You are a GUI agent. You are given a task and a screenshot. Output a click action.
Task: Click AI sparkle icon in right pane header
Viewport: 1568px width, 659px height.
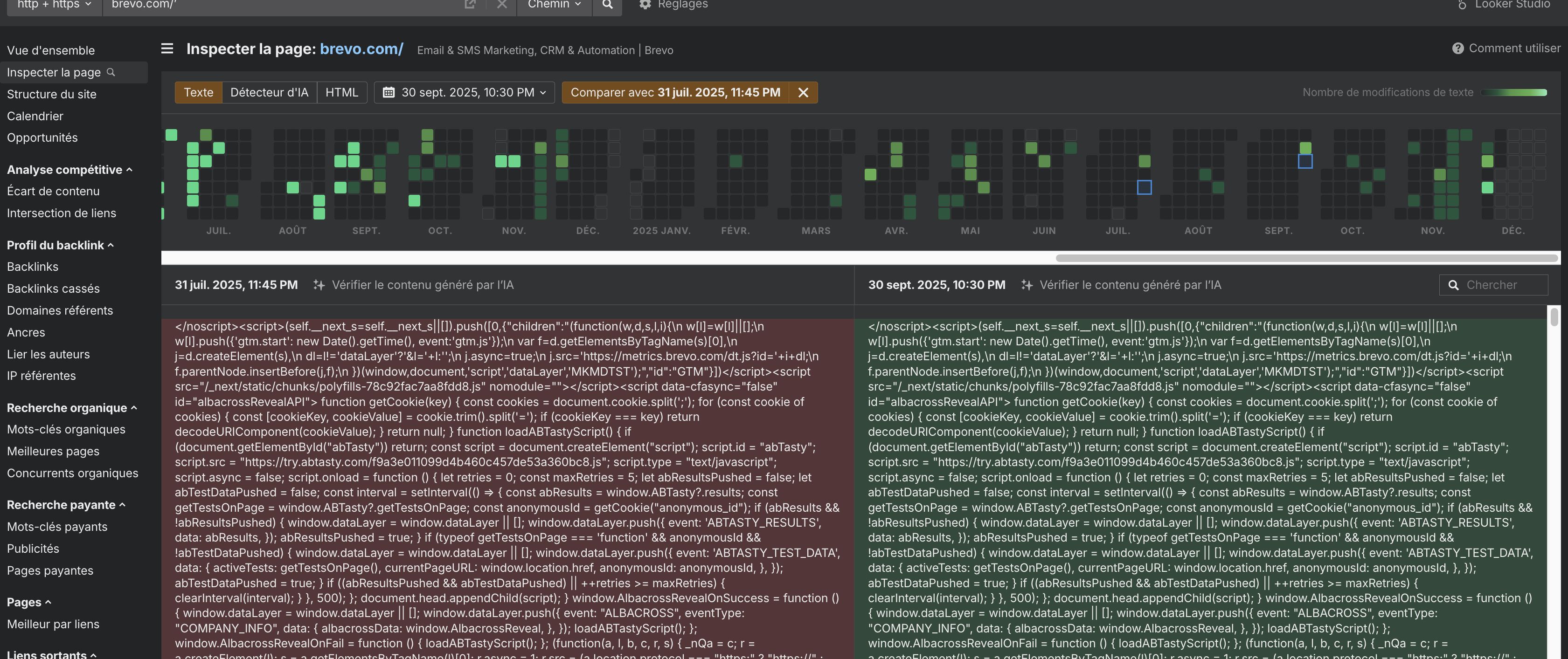pyautogui.click(x=1026, y=285)
